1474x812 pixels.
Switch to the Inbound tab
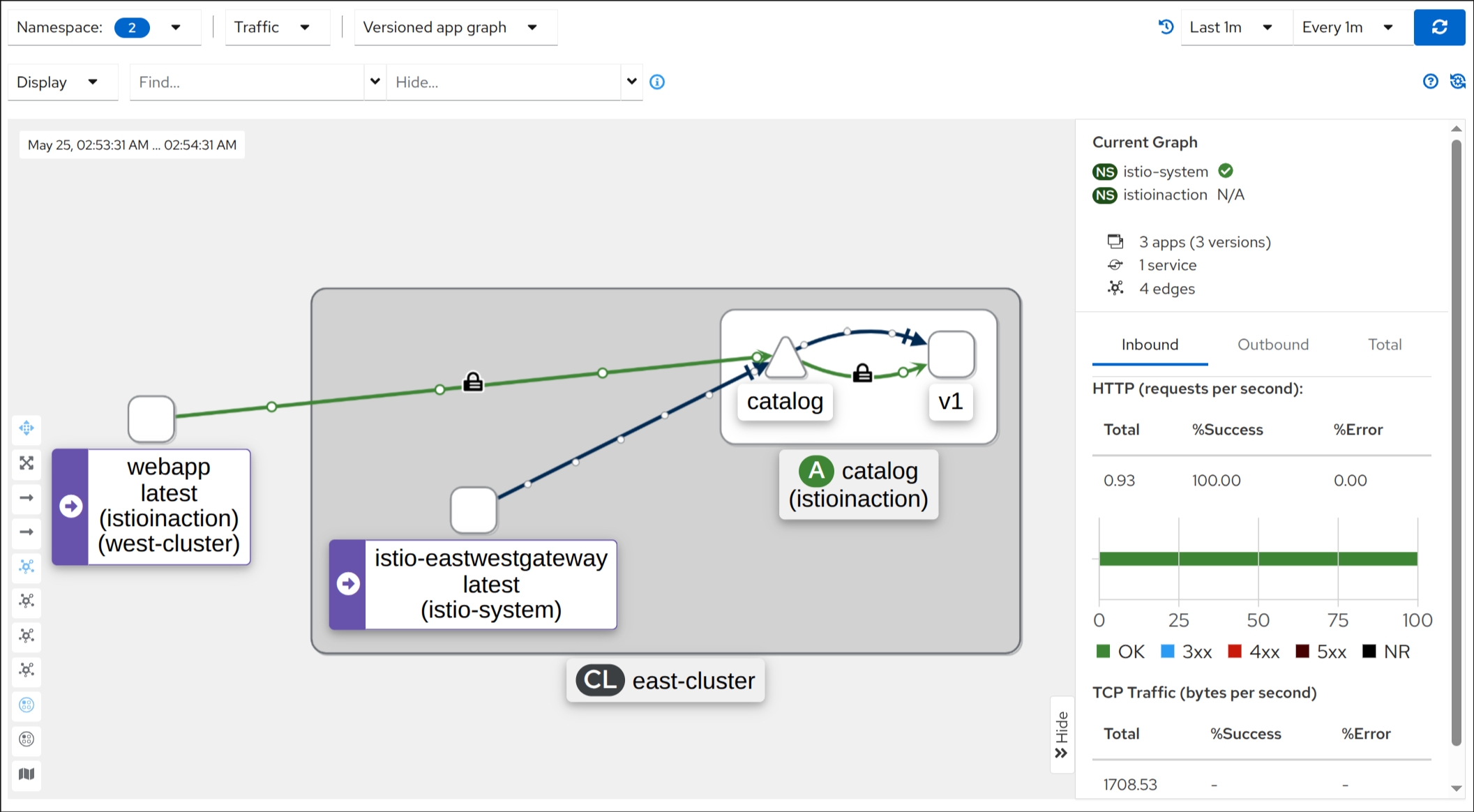[x=1150, y=345]
